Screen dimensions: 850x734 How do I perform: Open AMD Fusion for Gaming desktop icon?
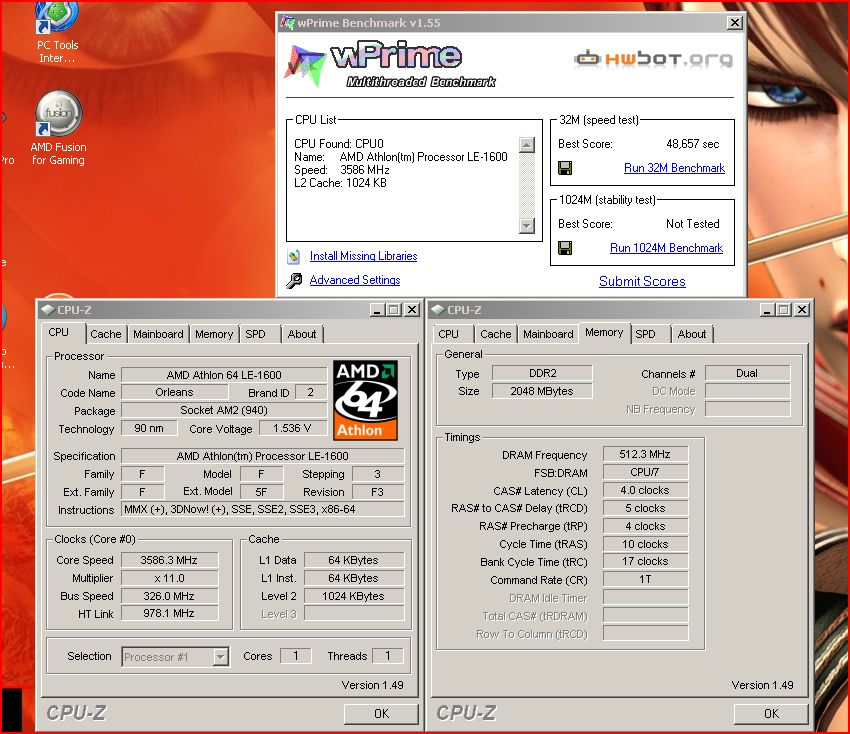[x=58, y=128]
